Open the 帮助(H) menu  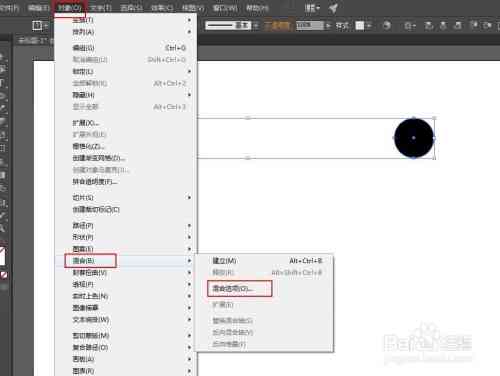click(257, 8)
